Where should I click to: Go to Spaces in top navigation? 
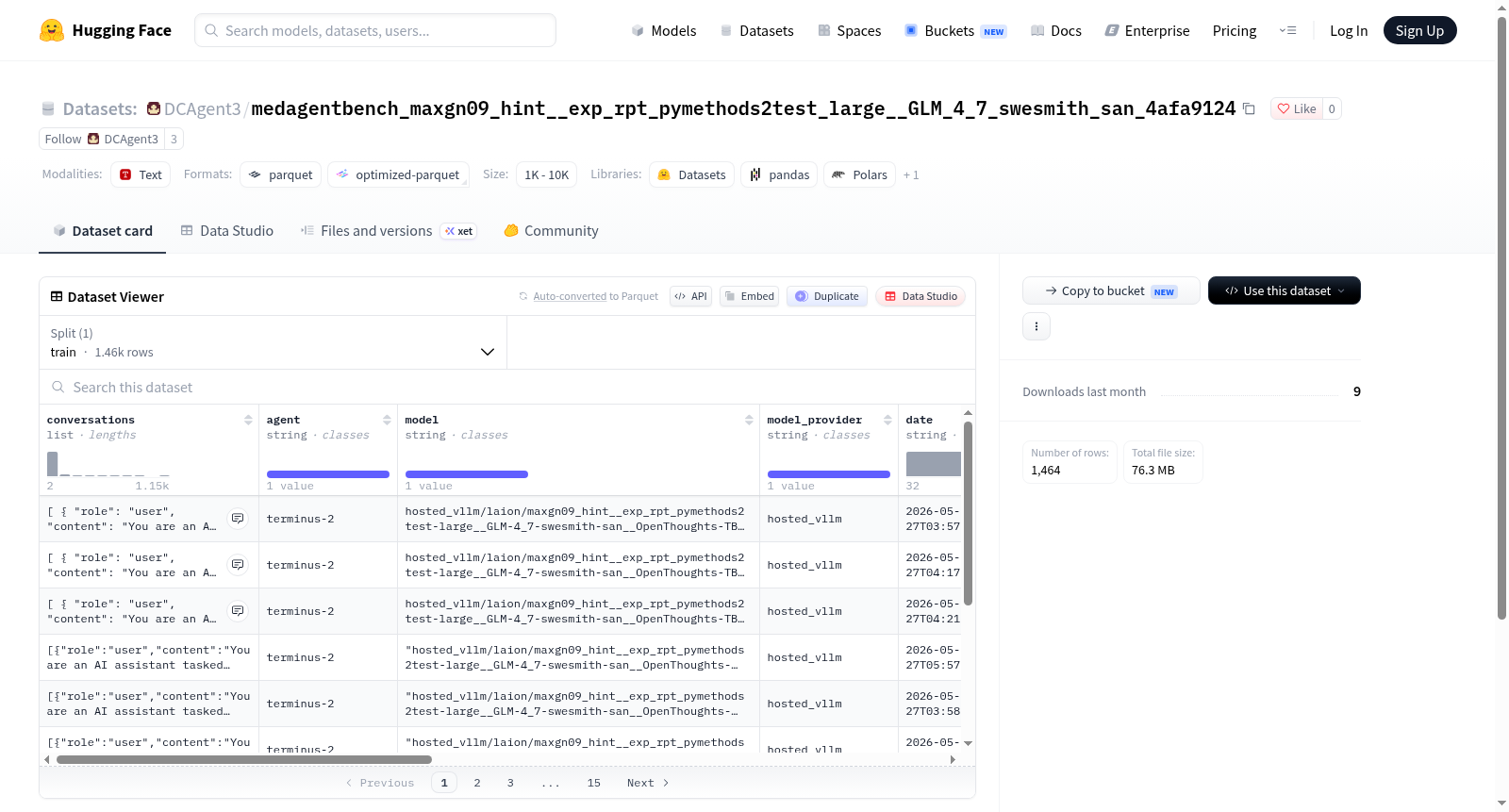[850, 30]
